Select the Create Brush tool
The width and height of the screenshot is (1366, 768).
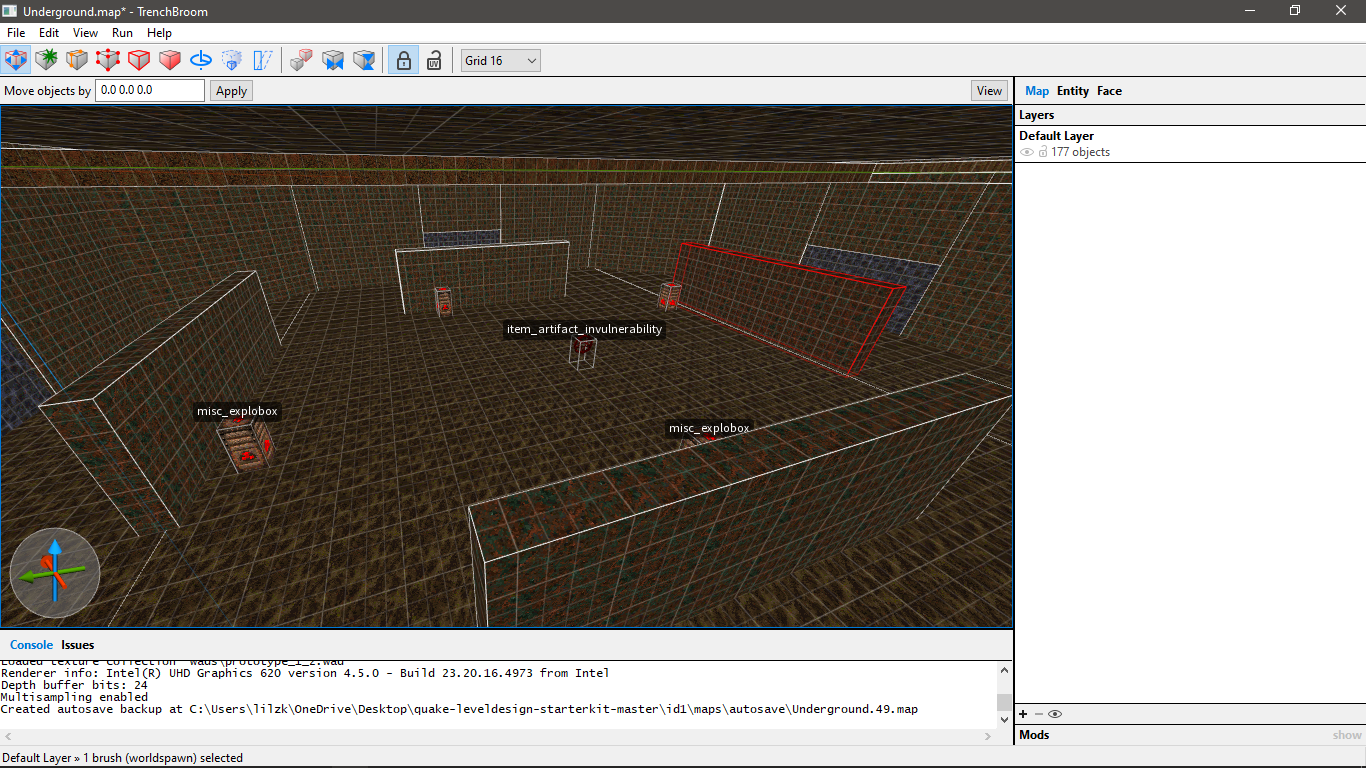(x=46, y=60)
